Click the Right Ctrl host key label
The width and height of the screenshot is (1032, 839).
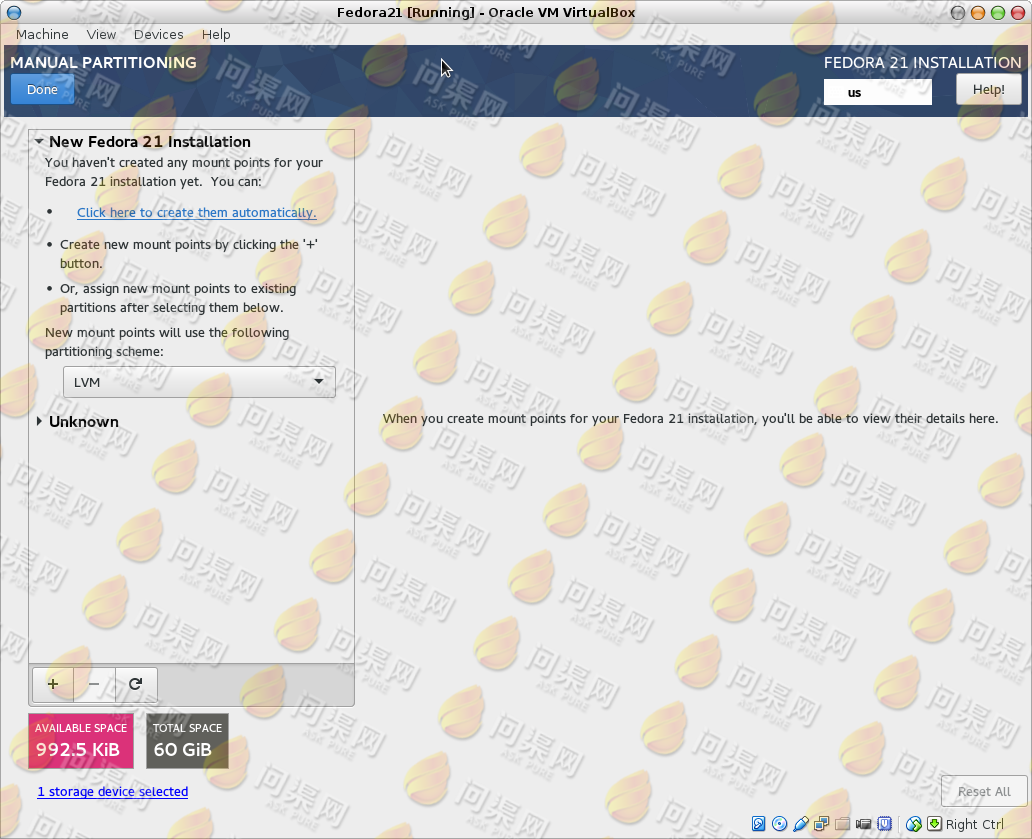[x=975, y=824]
